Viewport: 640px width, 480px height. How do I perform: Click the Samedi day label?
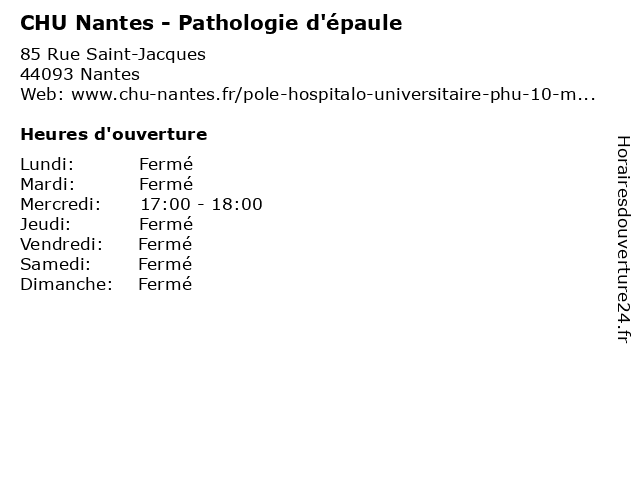click(55, 264)
